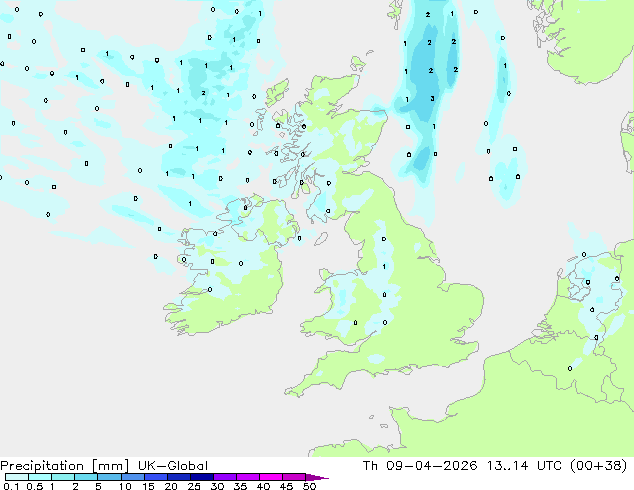Click the "3" precipitation value on map
This screenshot has height=490, width=634.
coord(432,99)
